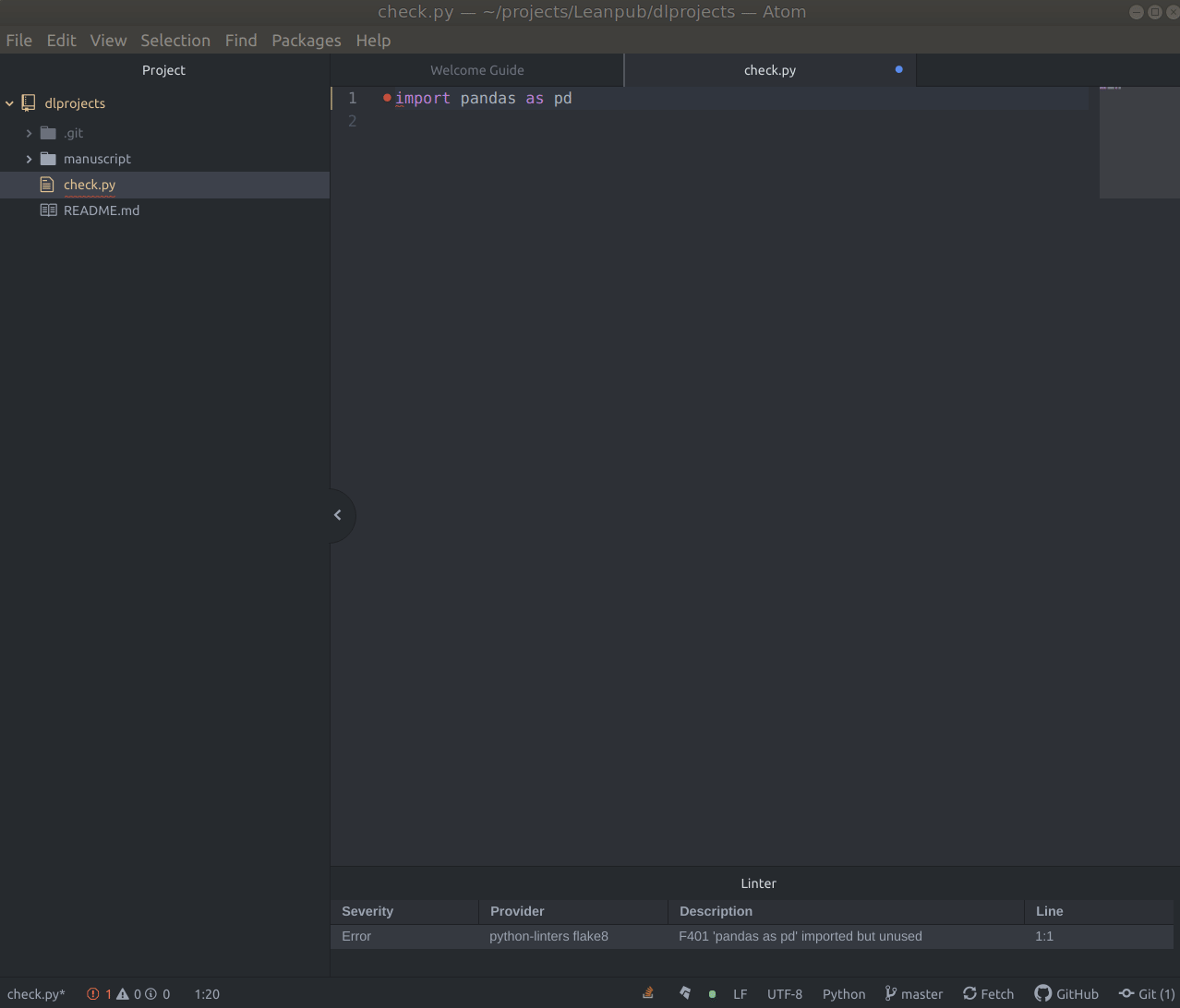Click the Stack Overflow icon in status bar
The image size is (1180, 1008).
click(x=648, y=993)
